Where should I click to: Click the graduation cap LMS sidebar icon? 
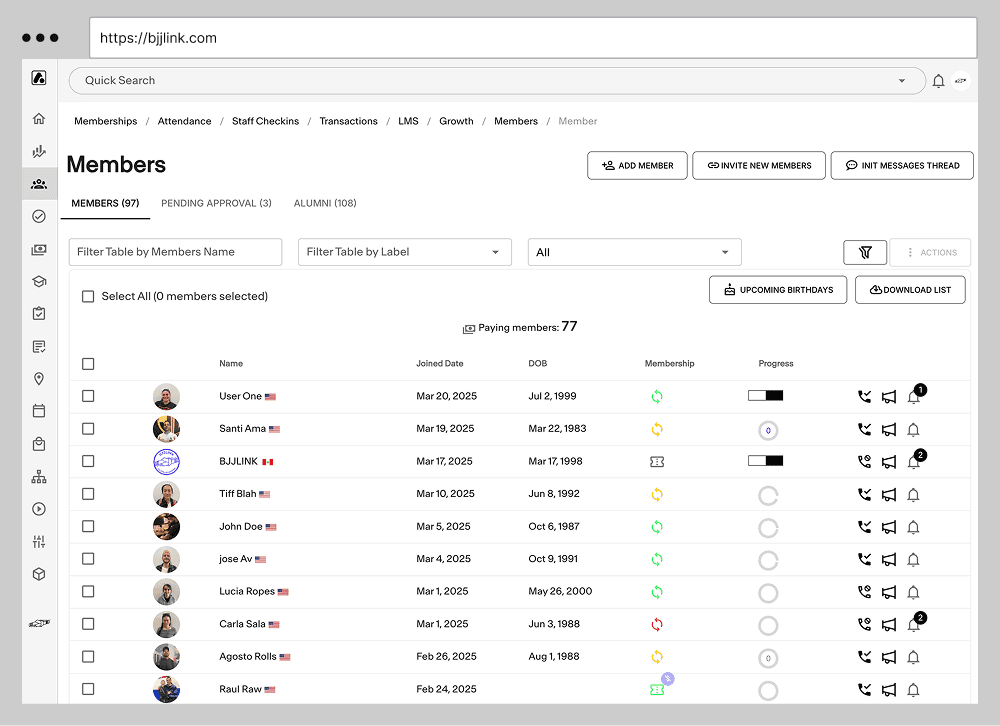click(x=38, y=281)
